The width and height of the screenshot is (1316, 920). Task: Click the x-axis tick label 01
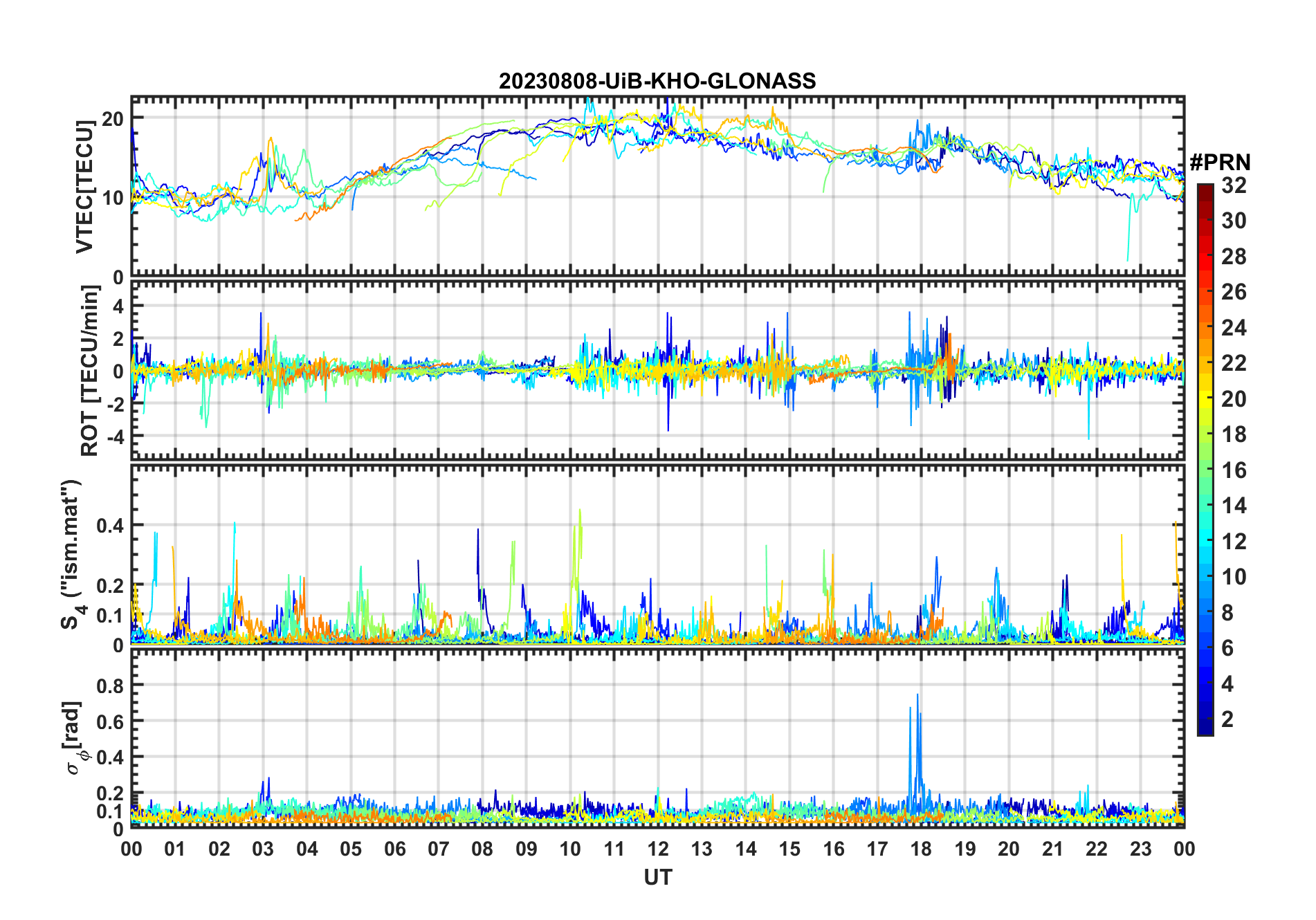(x=175, y=849)
